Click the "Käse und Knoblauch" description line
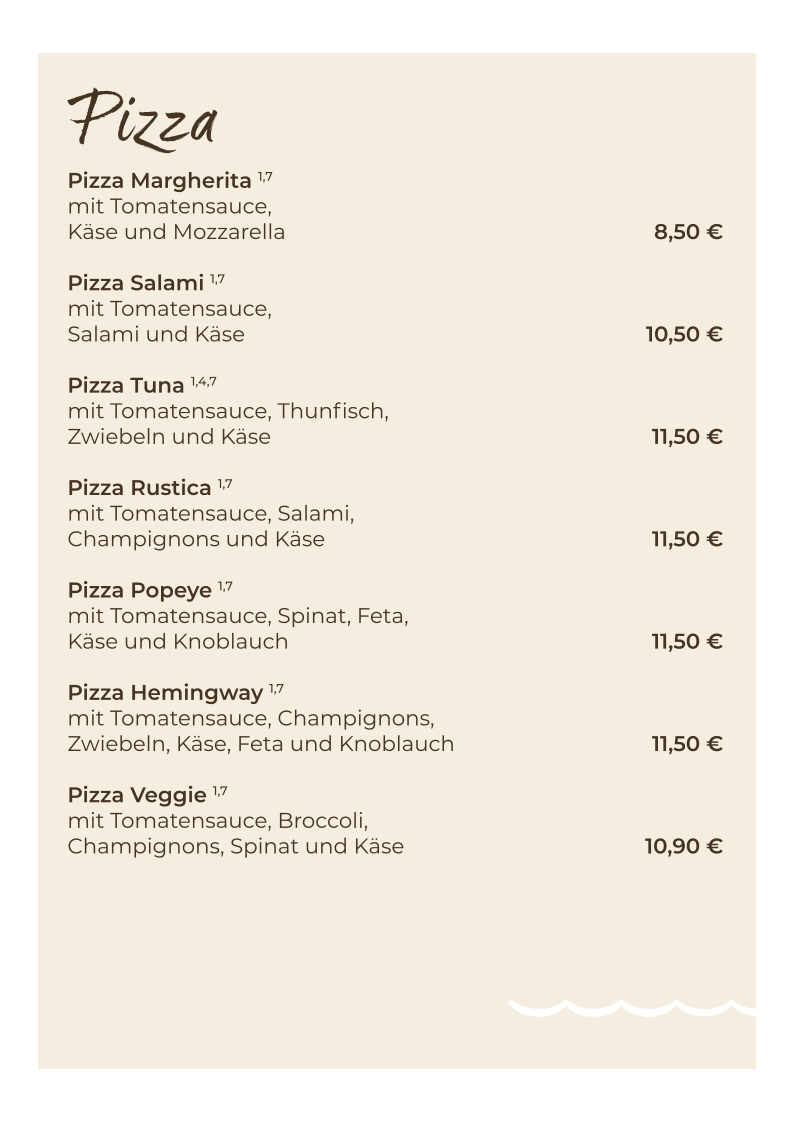 (177, 642)
